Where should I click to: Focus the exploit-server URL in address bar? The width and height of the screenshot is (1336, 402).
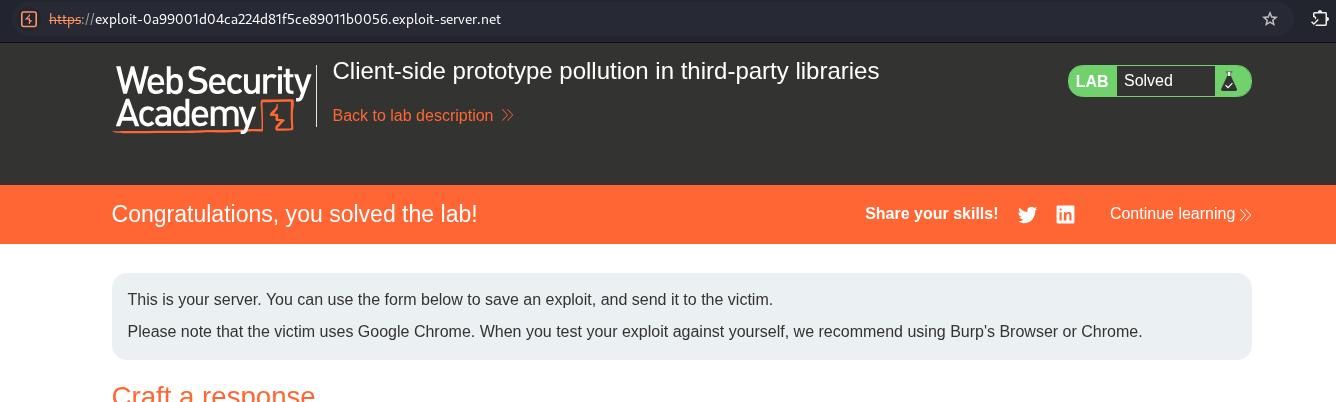(297, 19)
